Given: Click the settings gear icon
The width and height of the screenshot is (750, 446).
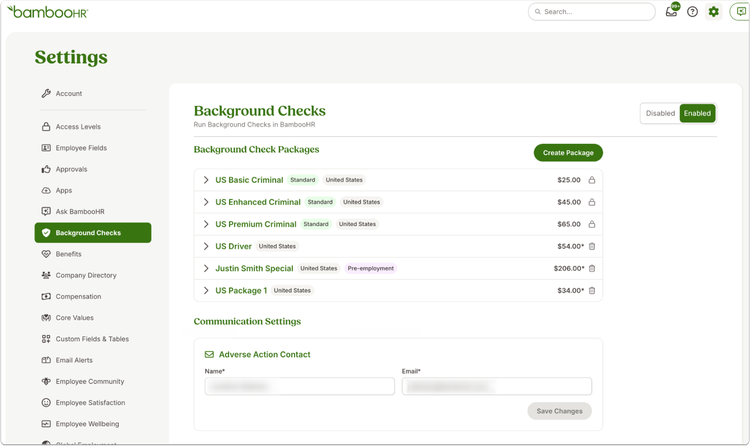Looking at the screenshot, I should 713,11.
